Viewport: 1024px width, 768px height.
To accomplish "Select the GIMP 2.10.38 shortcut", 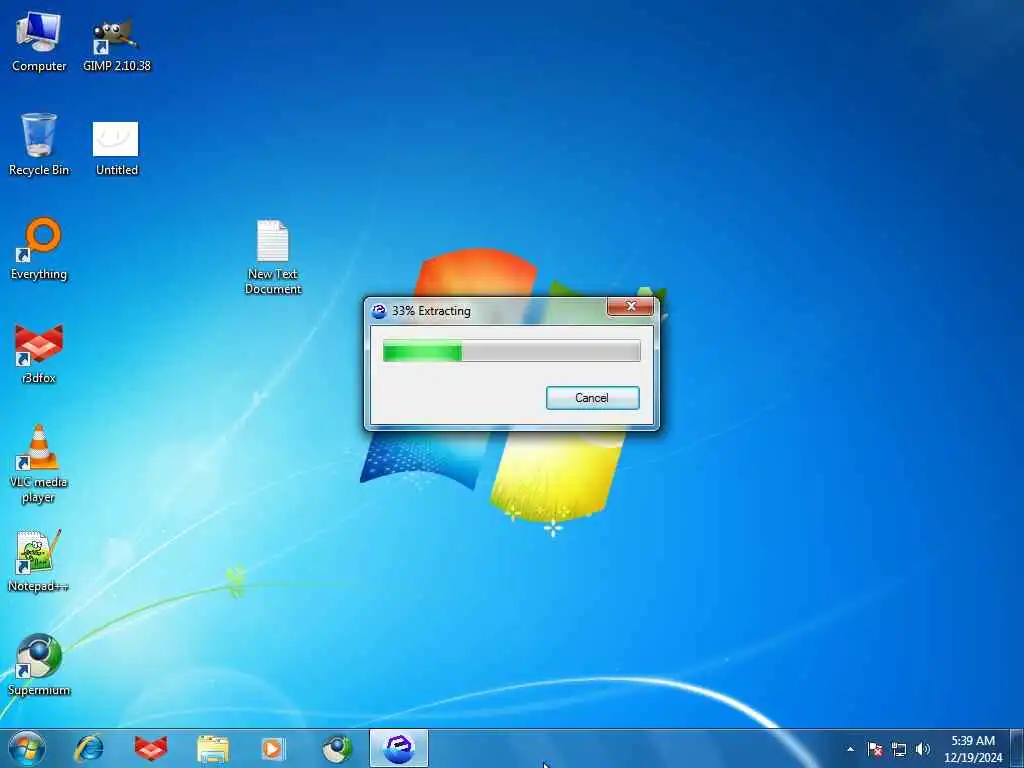I will 116,44.
